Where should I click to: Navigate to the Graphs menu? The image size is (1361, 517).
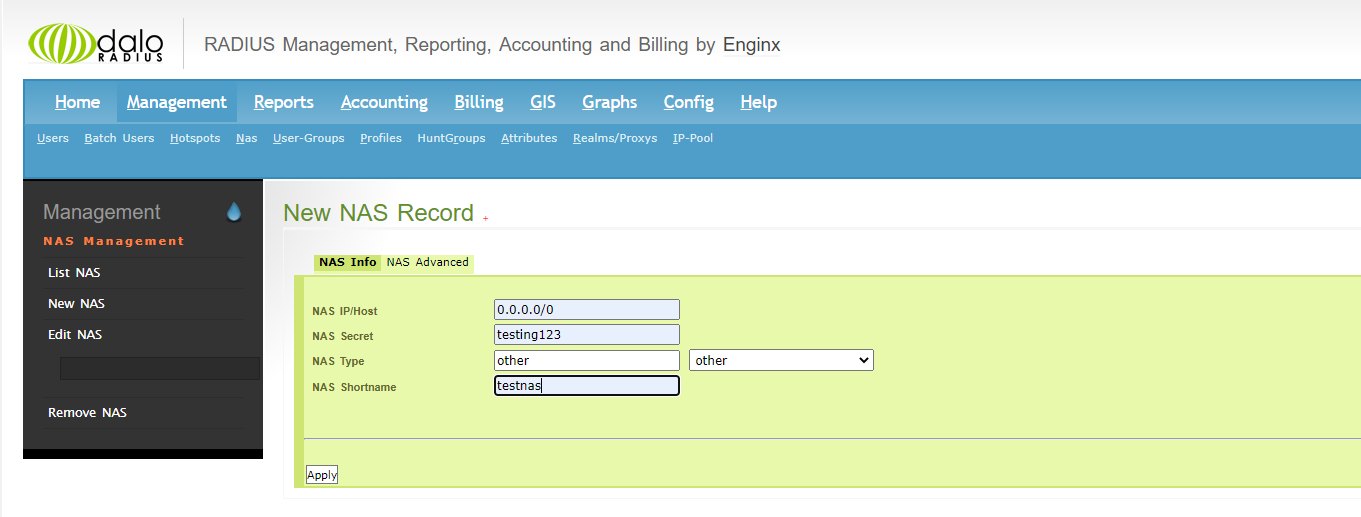coord(609,102)
